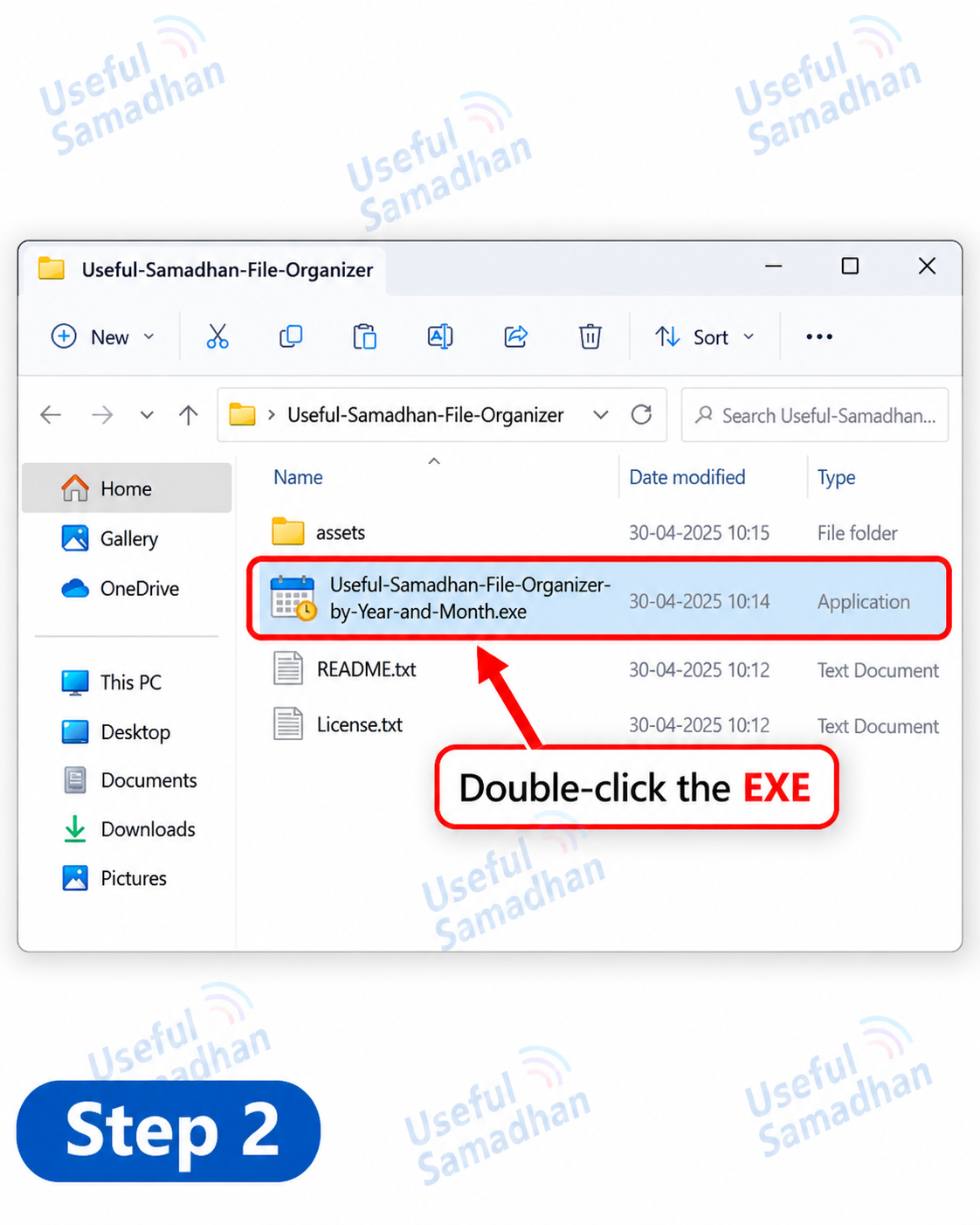980x1225 pixels.
Task: Sort by the Type column header
Action: 836,477
